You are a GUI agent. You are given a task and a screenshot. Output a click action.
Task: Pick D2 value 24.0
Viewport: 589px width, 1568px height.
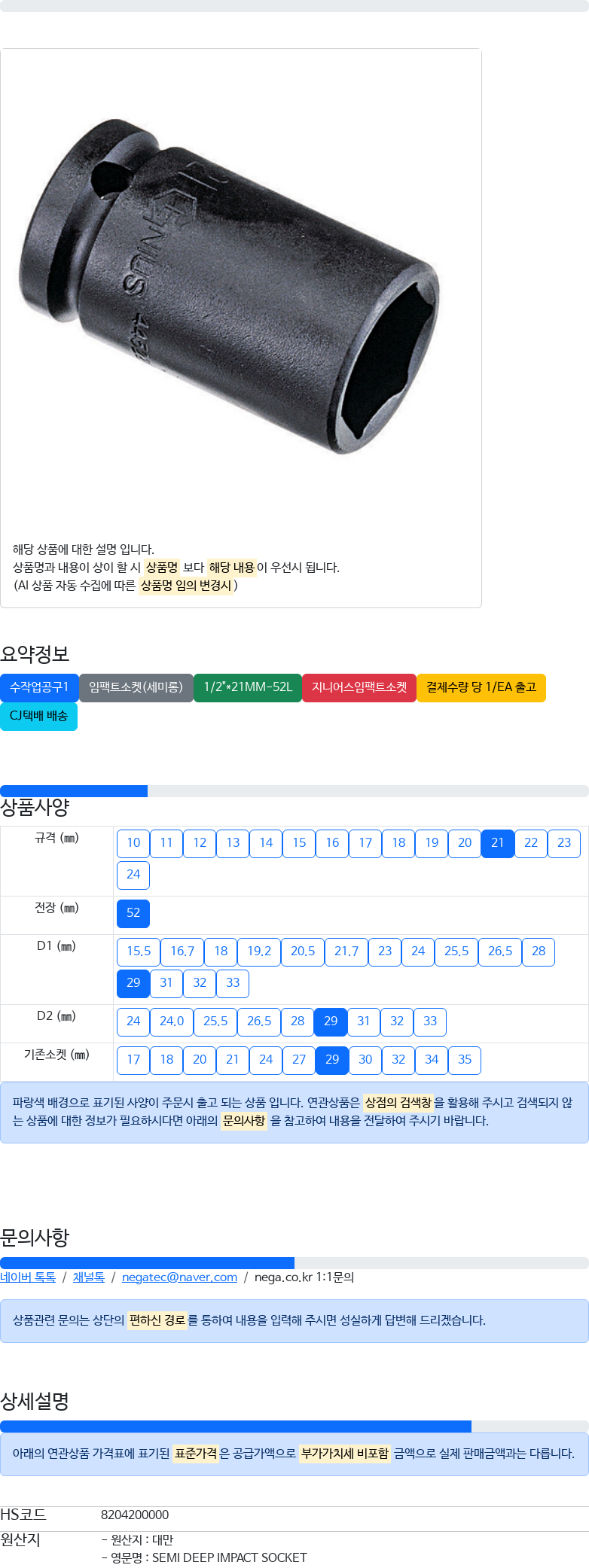coord(172,1021)
